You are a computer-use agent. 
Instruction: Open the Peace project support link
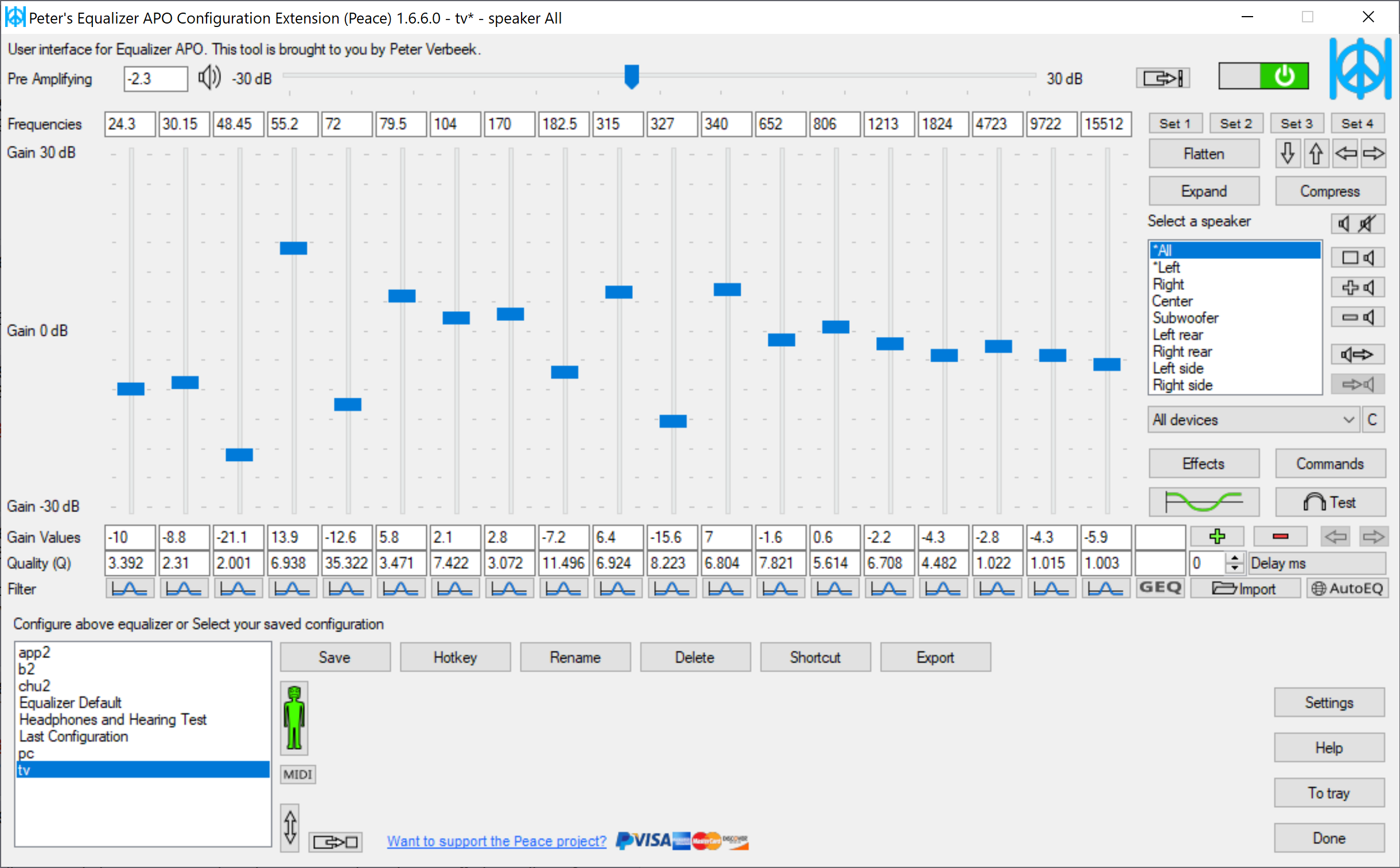[496, 841]
